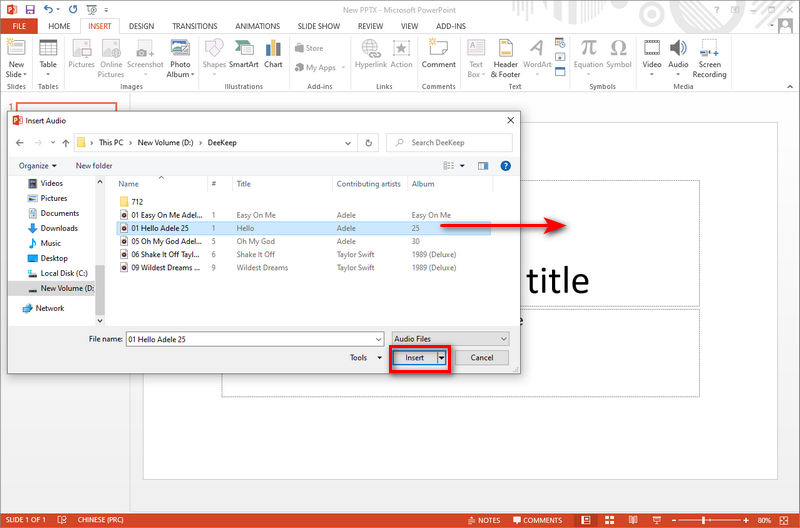Click the Undo arrow in quick access toolbar
Image resolution: width=800 pixels, height=528 pixels.
[48, 9]
